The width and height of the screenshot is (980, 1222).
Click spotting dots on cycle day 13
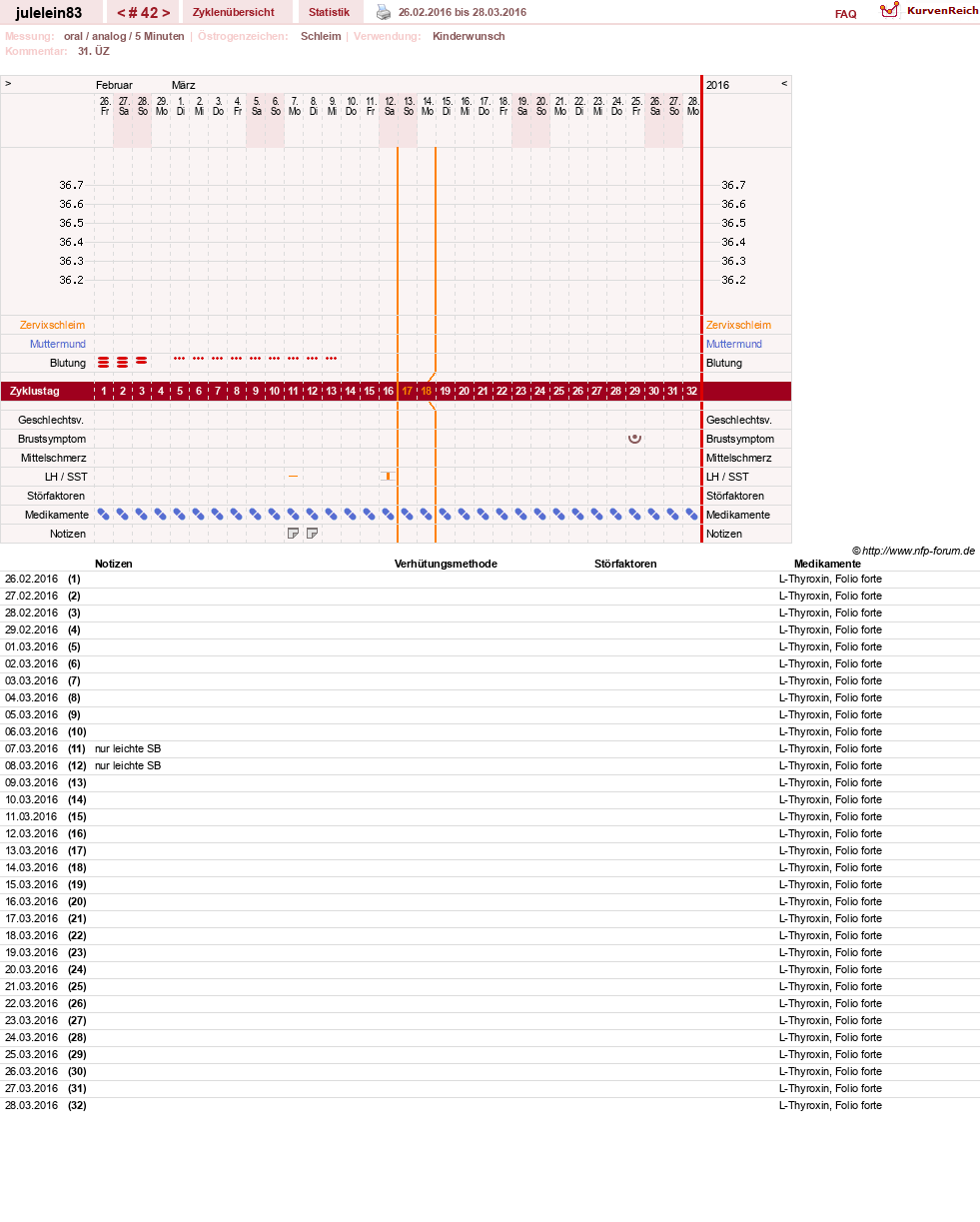pyautogui.click(x=332, y=358)
